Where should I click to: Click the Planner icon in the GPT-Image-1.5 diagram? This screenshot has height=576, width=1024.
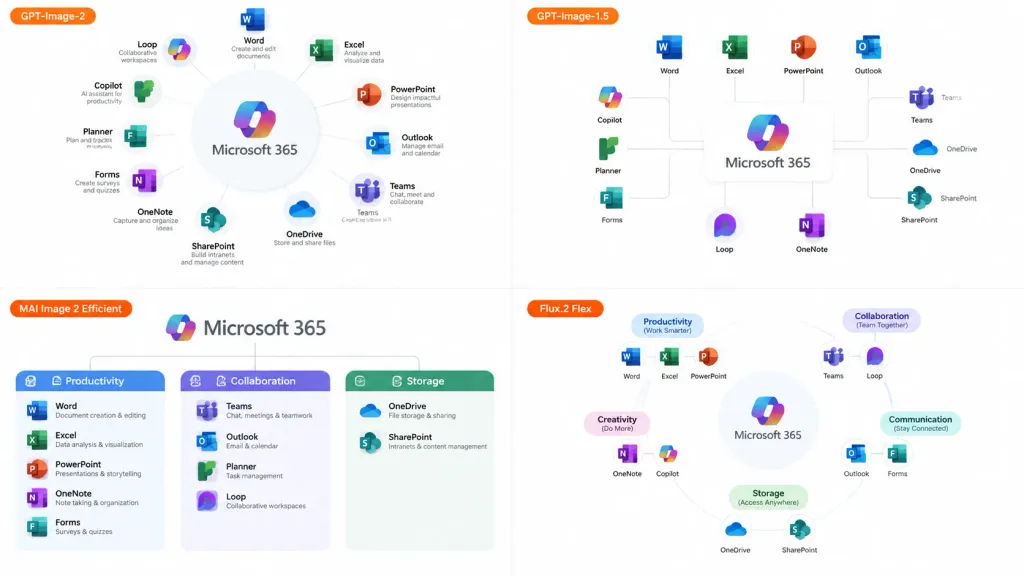608,148
